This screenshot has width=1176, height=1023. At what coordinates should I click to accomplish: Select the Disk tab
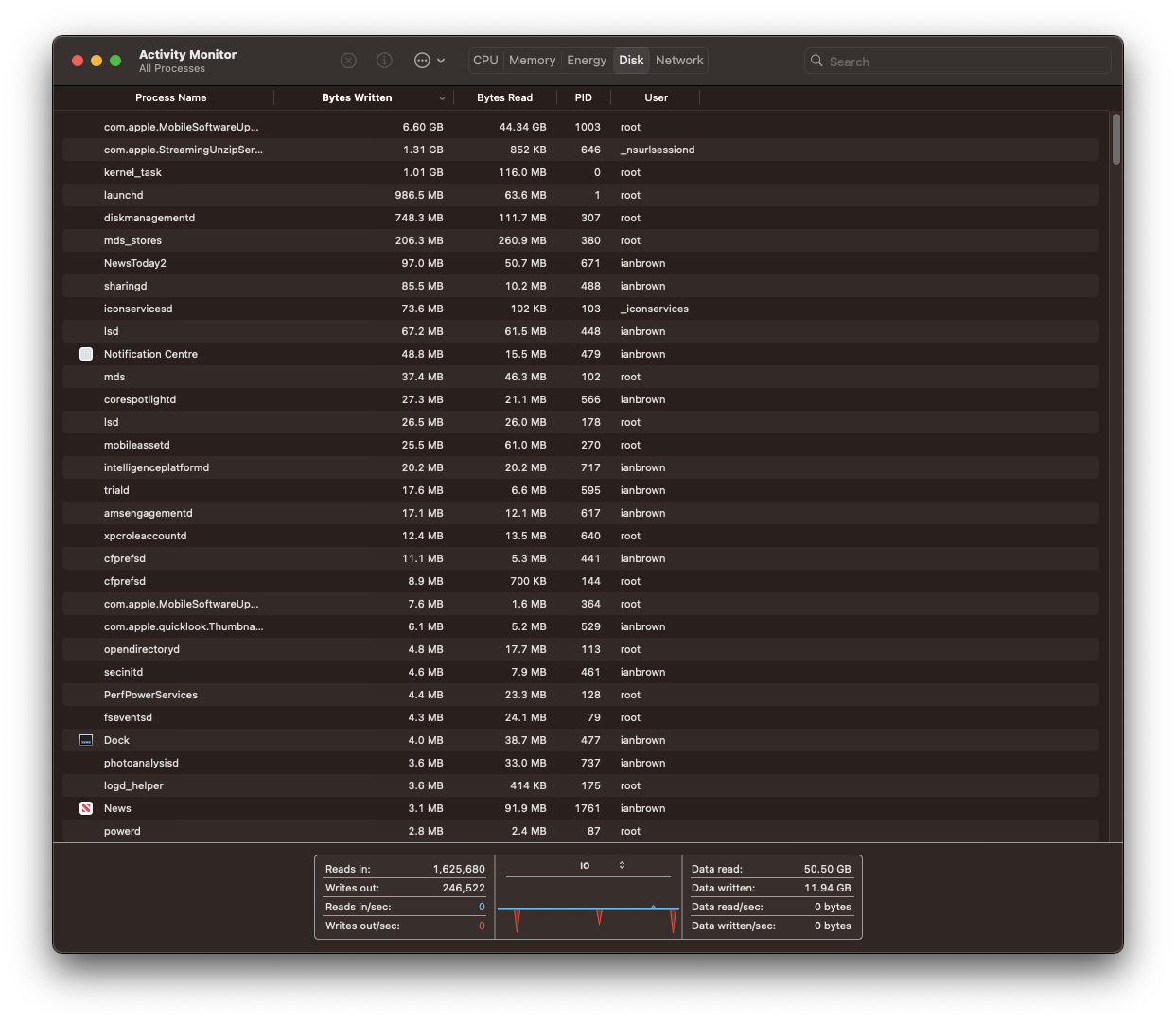coord(631,61)
